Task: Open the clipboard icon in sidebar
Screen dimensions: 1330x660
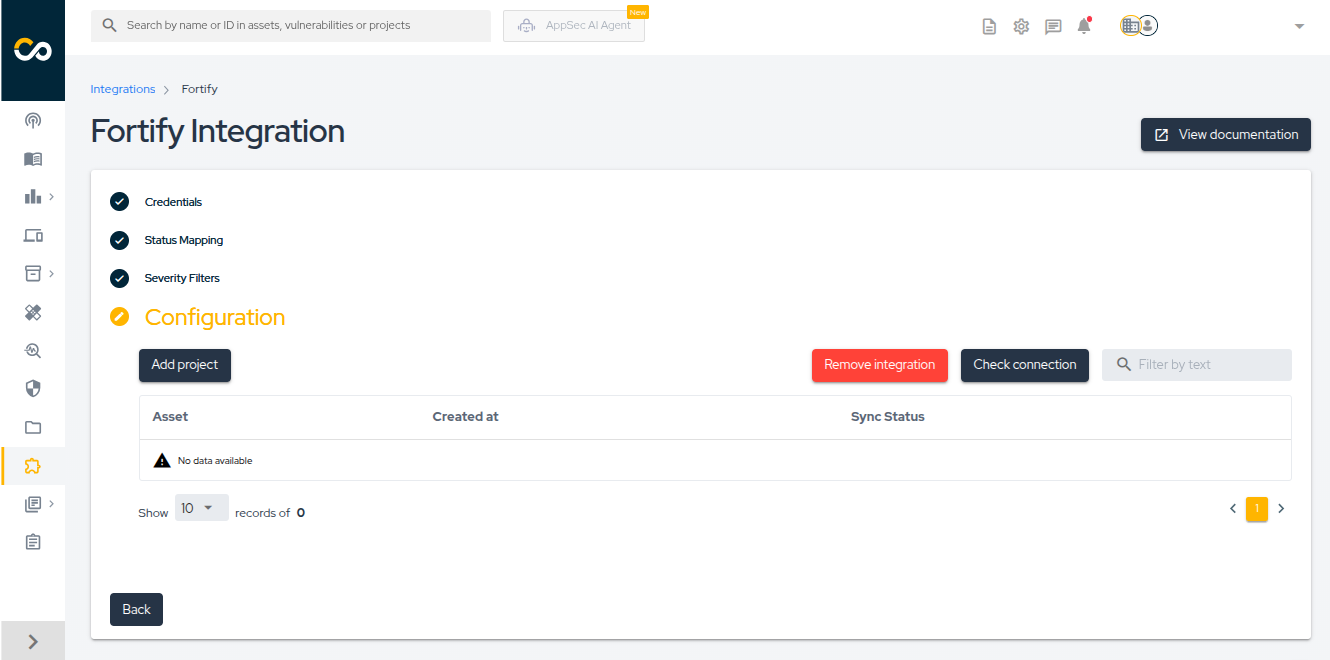Action: [x=33, y=542]
